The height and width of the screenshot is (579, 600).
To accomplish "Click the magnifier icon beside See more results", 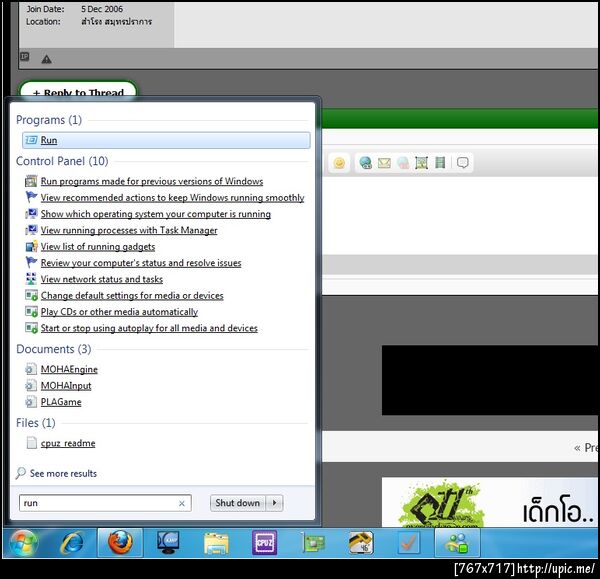I will tap(21, 473).
